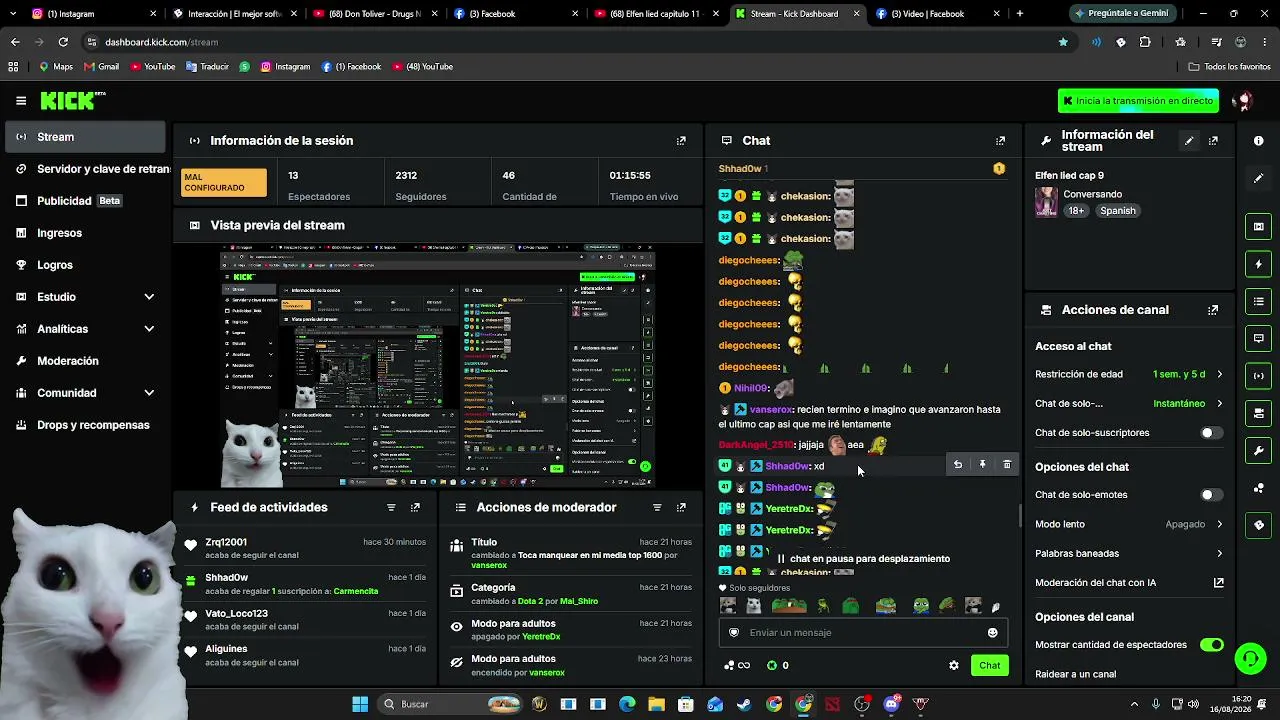Pop out the Acciones de canal panel
The image size is (1280, 720).
pos(1213,310)
